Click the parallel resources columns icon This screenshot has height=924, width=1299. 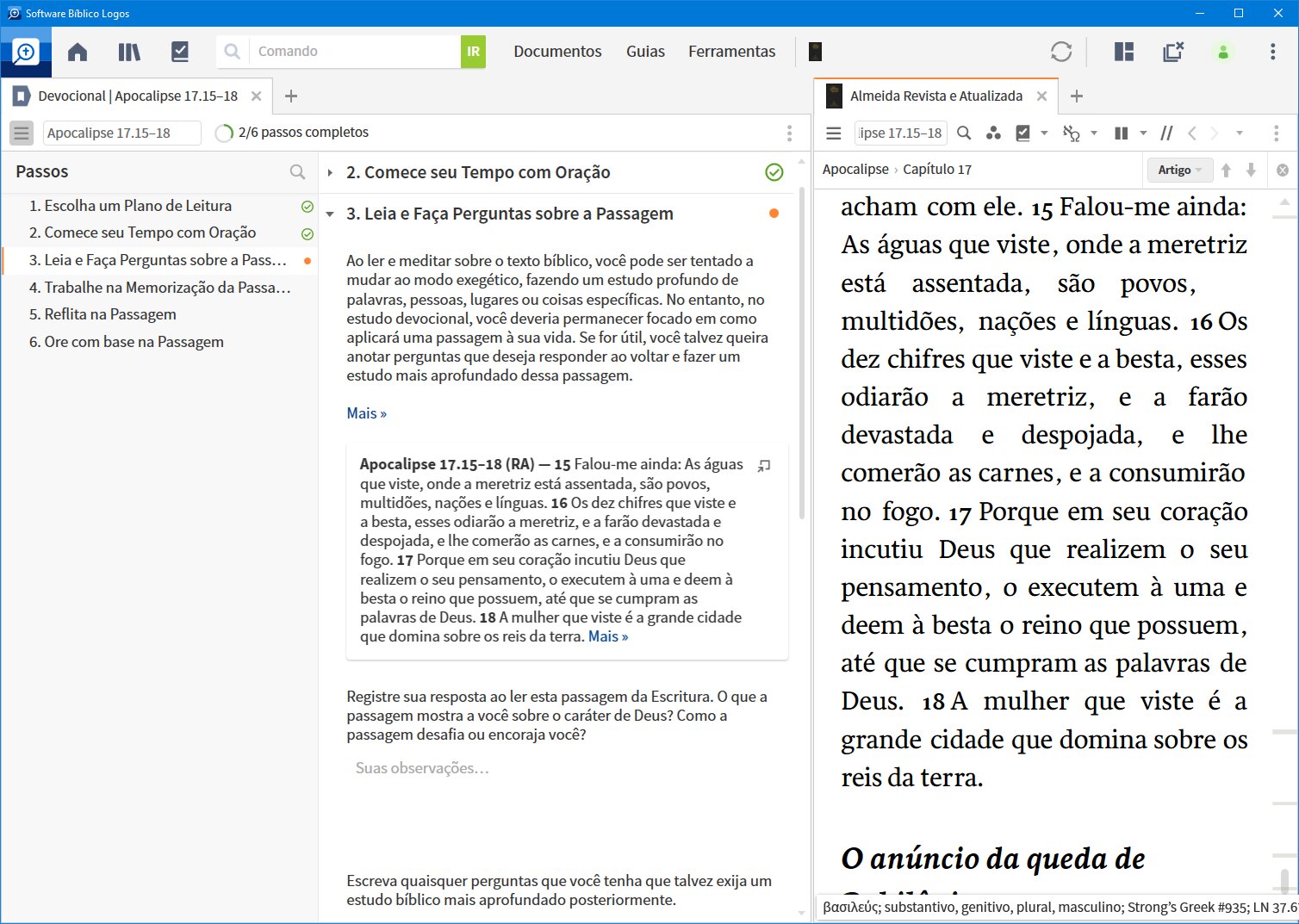point(1121,133)
